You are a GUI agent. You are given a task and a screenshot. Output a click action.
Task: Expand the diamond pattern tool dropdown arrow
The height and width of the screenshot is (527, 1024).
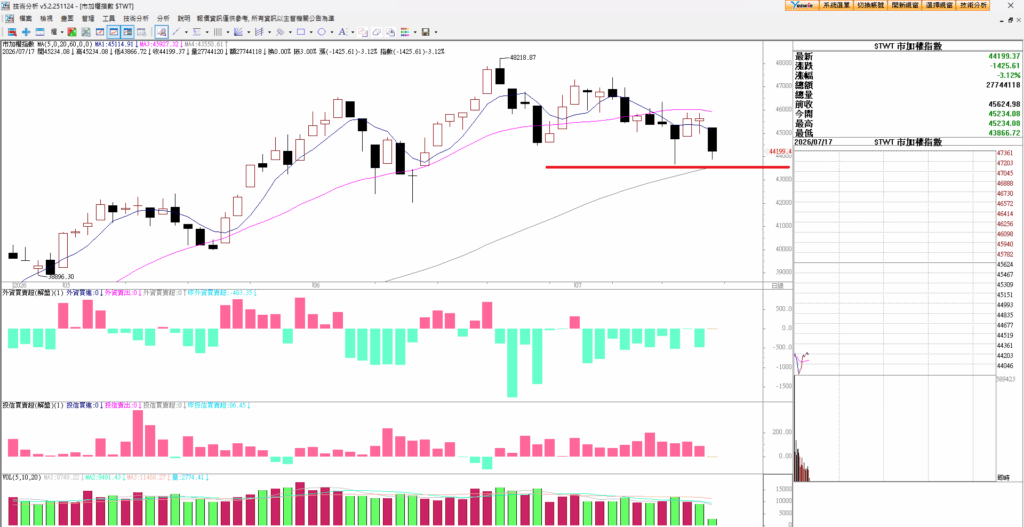click(x=291, y=32)
